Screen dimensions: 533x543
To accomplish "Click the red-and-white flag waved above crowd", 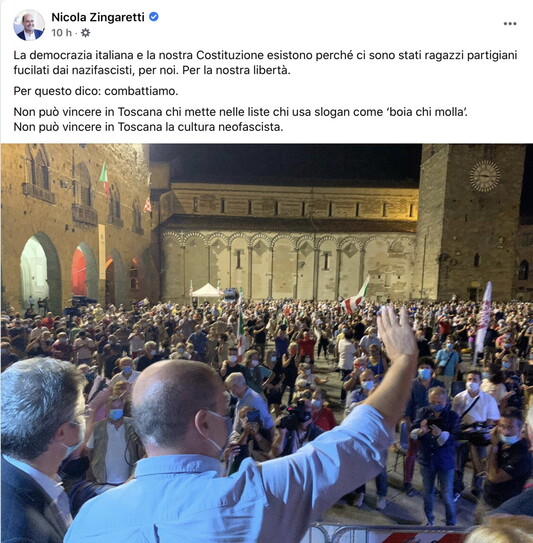I will point(355,297).
